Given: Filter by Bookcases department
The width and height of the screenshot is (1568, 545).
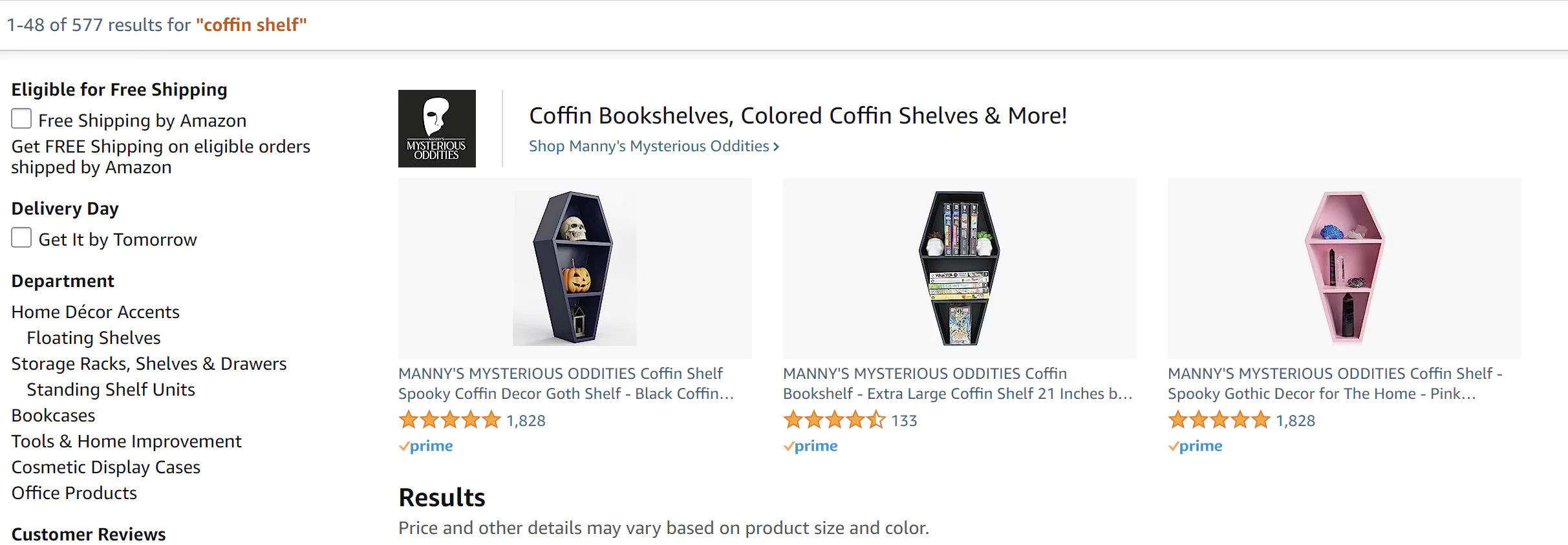Looking at the screenshot, I should pyautogui.click(x=53, y=416).
